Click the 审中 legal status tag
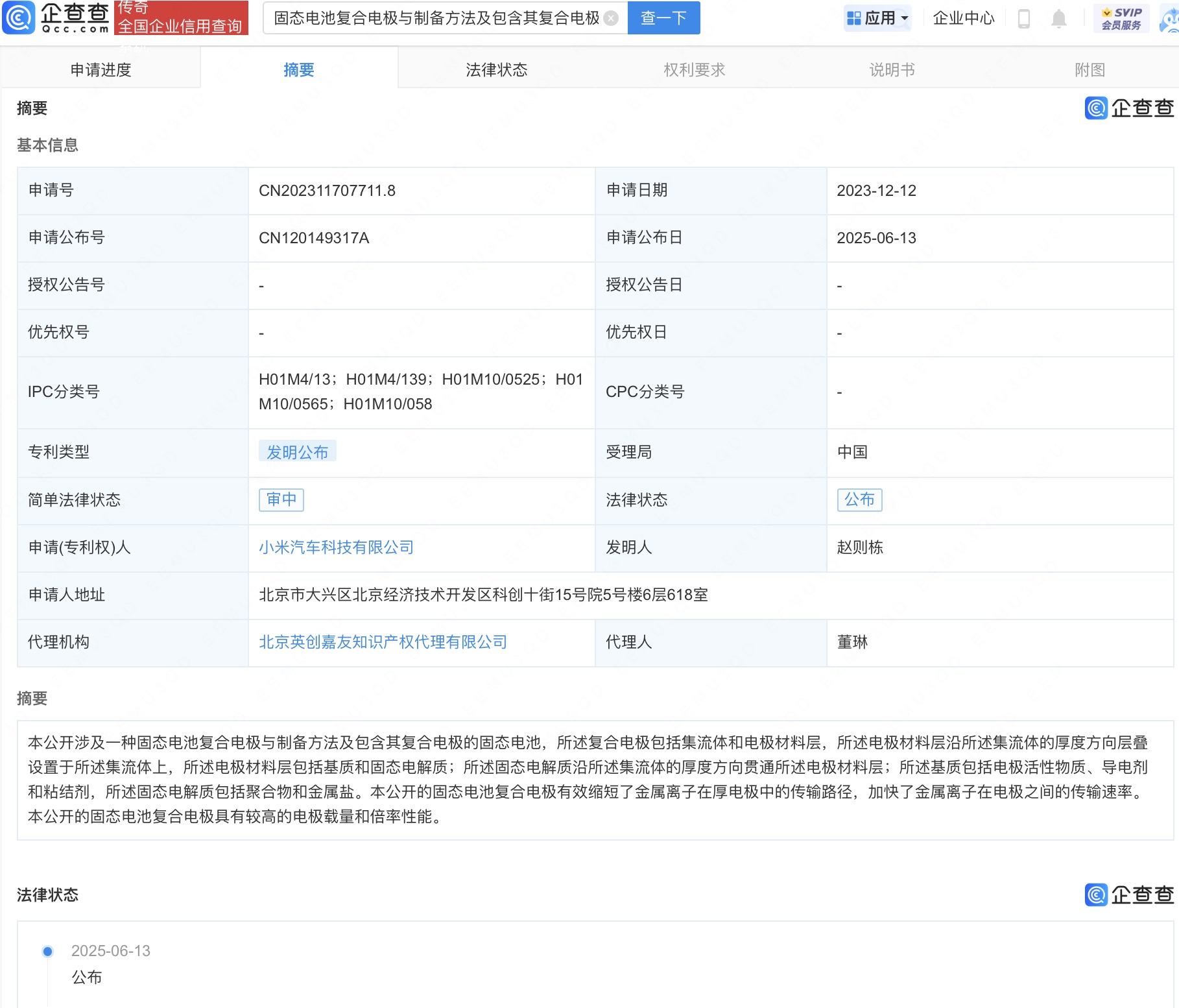 281,499
